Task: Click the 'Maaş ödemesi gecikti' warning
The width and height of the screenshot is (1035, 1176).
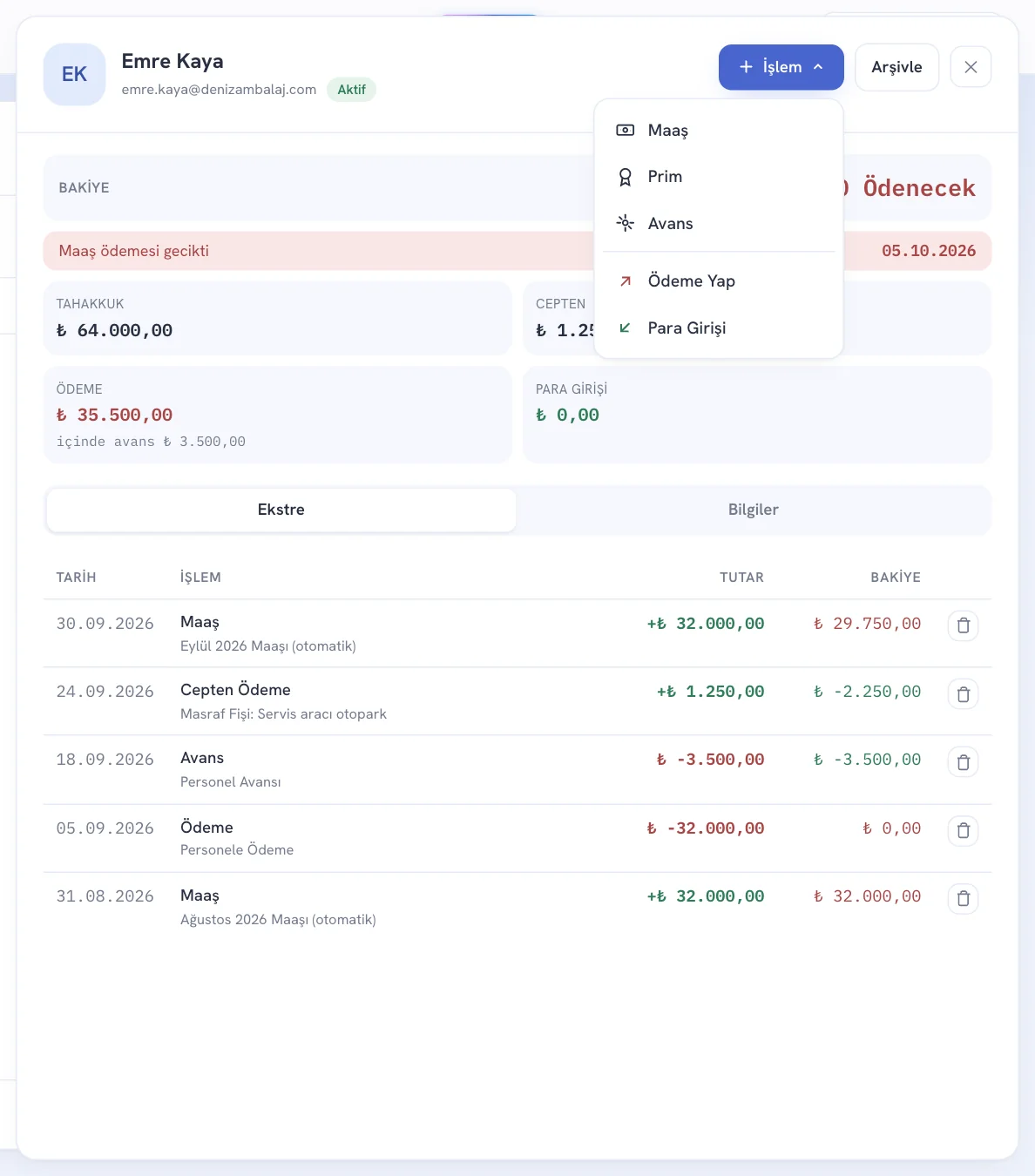Action: coord(134,251)
